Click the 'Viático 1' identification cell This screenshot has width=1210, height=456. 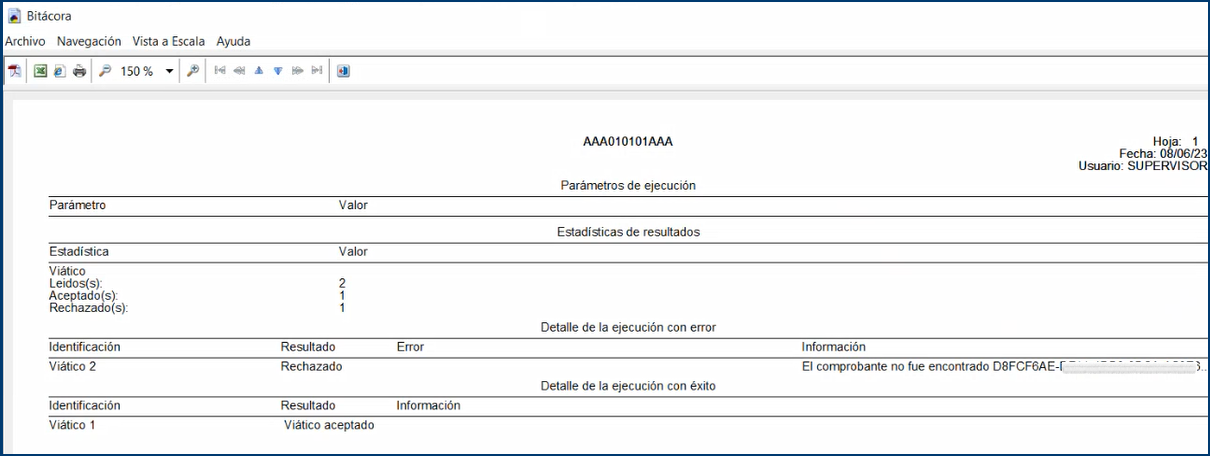pyautogui.click(x=73, y=425)
